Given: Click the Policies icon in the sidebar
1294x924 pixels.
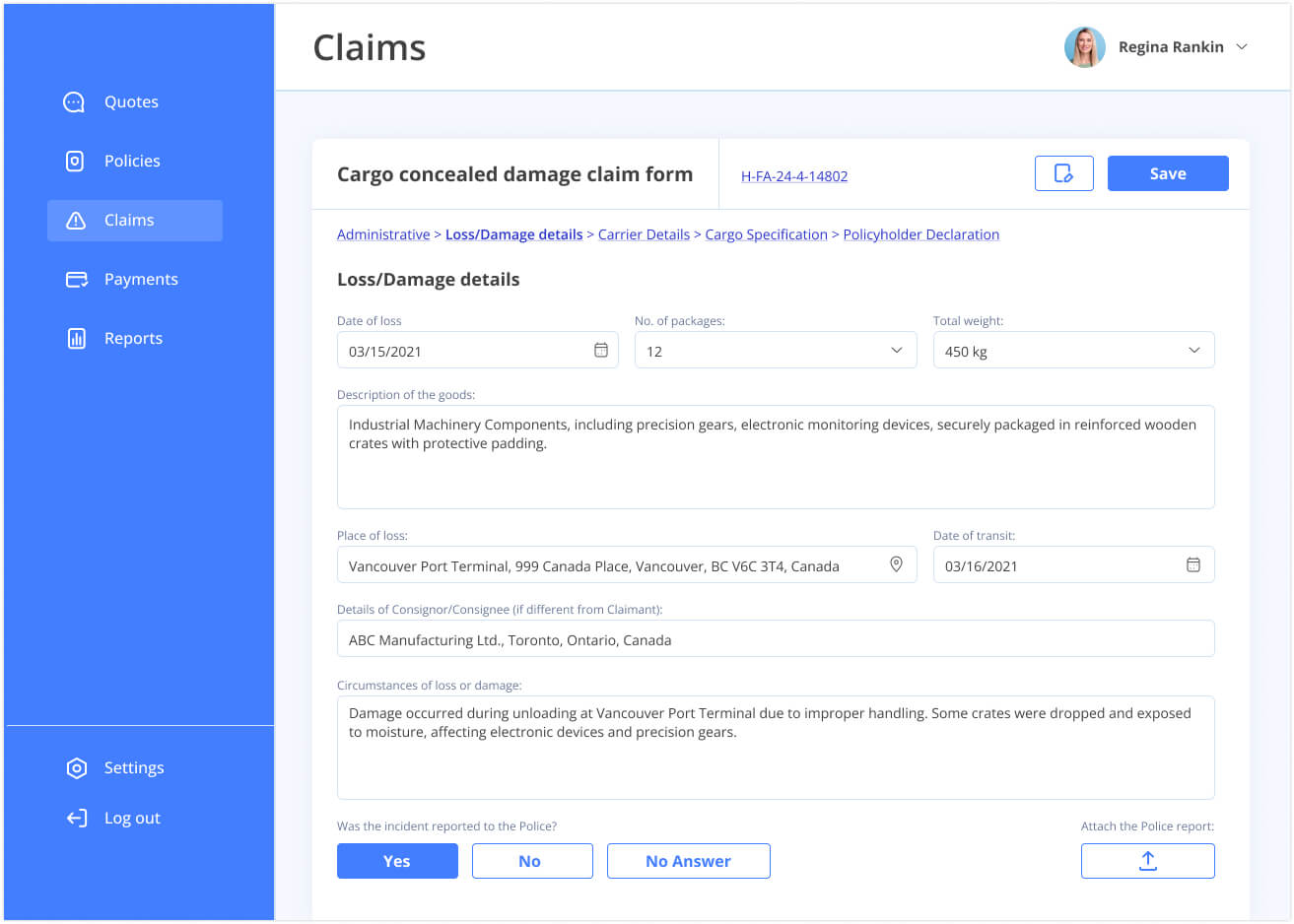Looking at the screenshot, I should tap(75, 162).
